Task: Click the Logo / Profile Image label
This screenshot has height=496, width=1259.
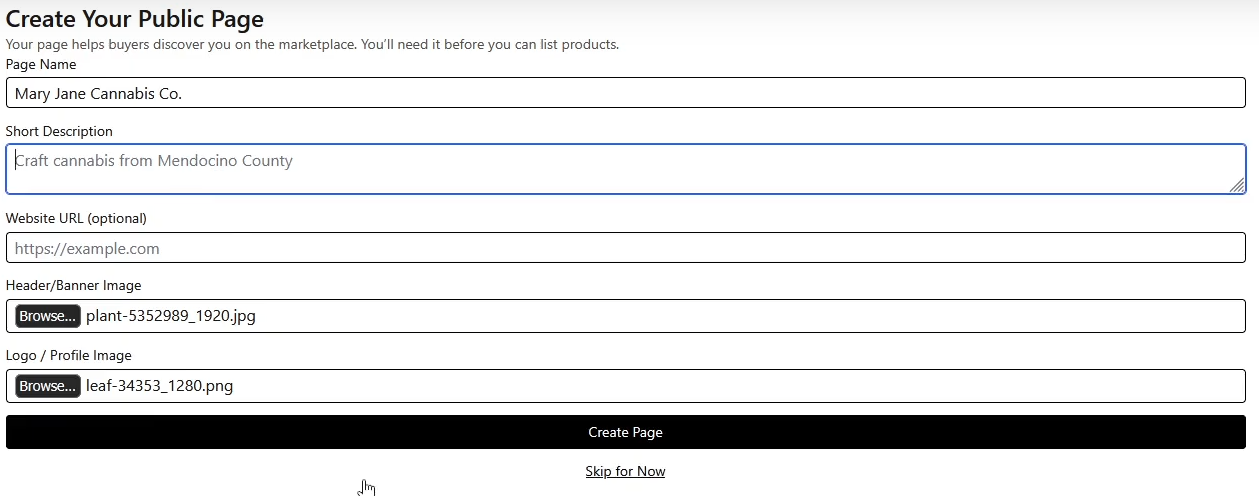Action: (x=68, y=355)
